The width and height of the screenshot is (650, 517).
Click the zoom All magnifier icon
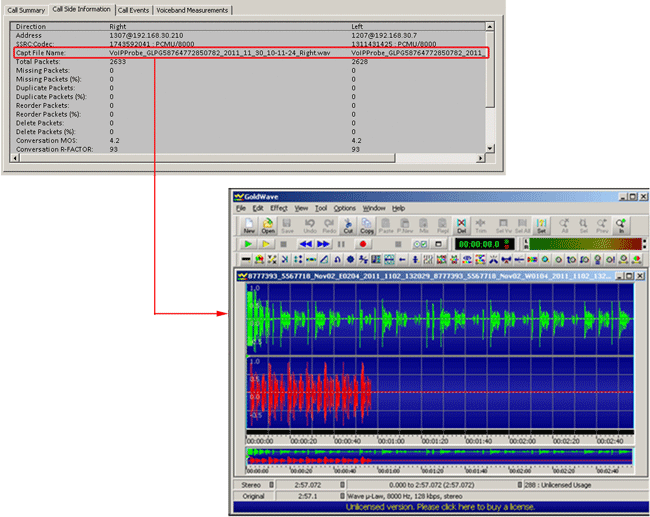[x=564, y=226]
